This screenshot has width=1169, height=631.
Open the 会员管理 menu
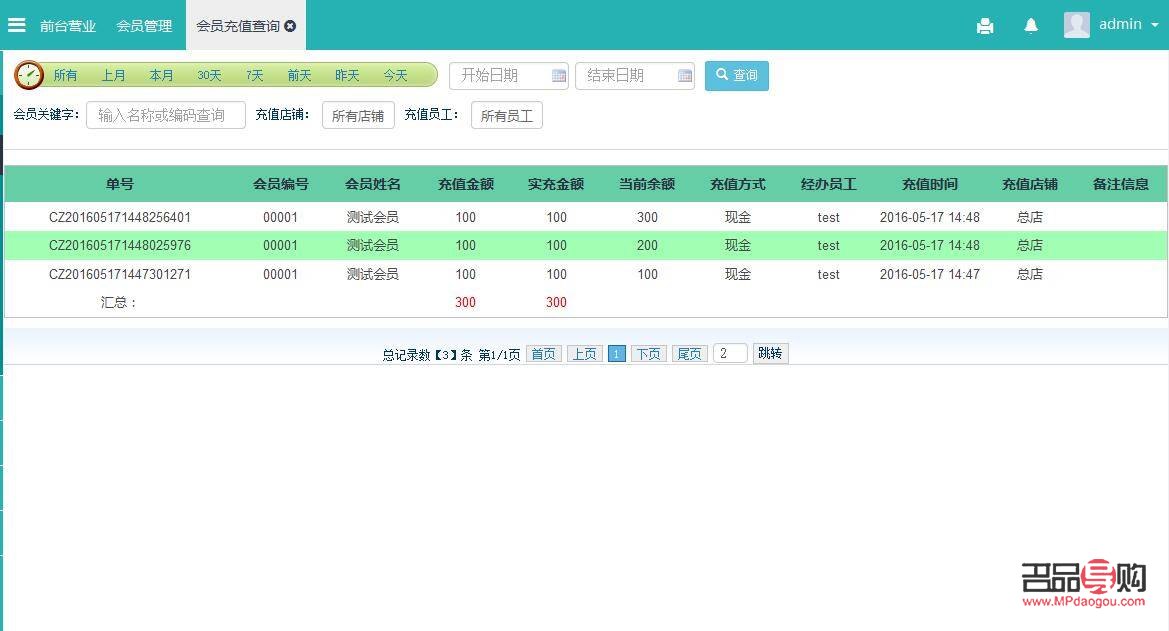(143, 26)
